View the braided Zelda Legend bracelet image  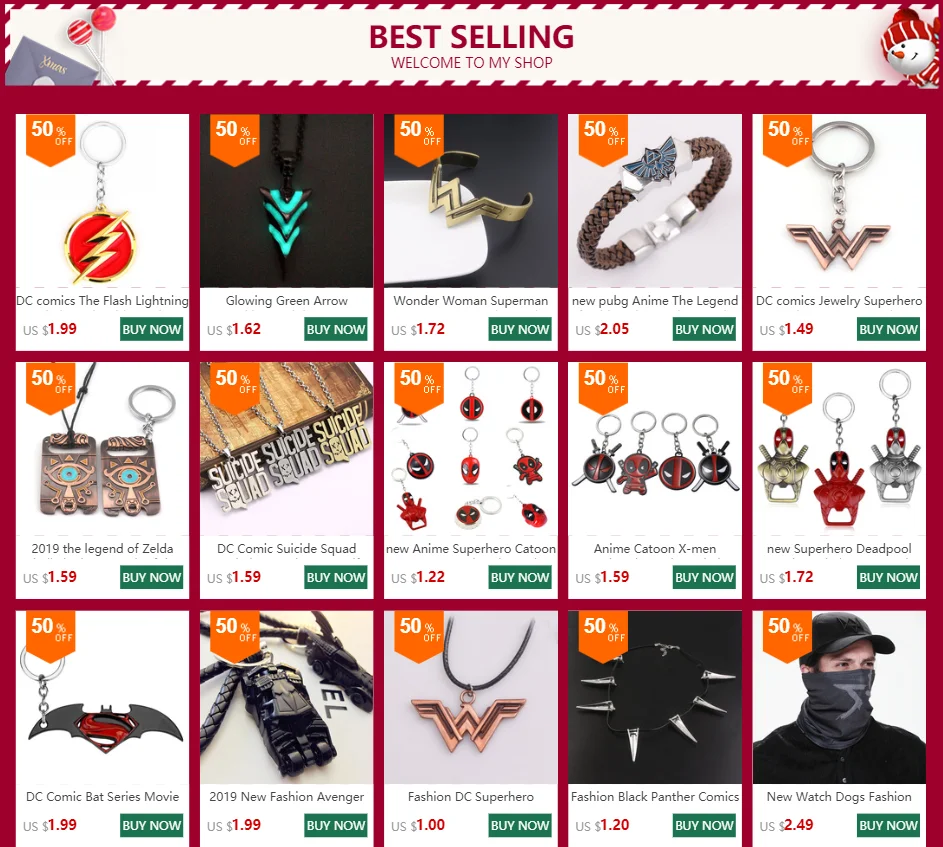pyautogui.click(x=655, y=201)
